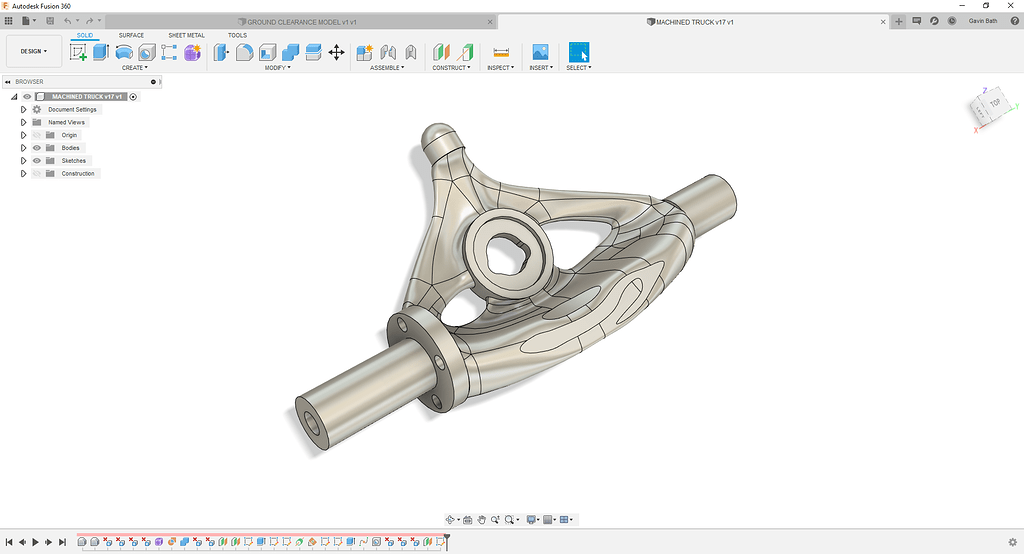This screenshot has height=554, width=1024.
Task: Select the Rectangular Pattern tool
Action: 169,52
